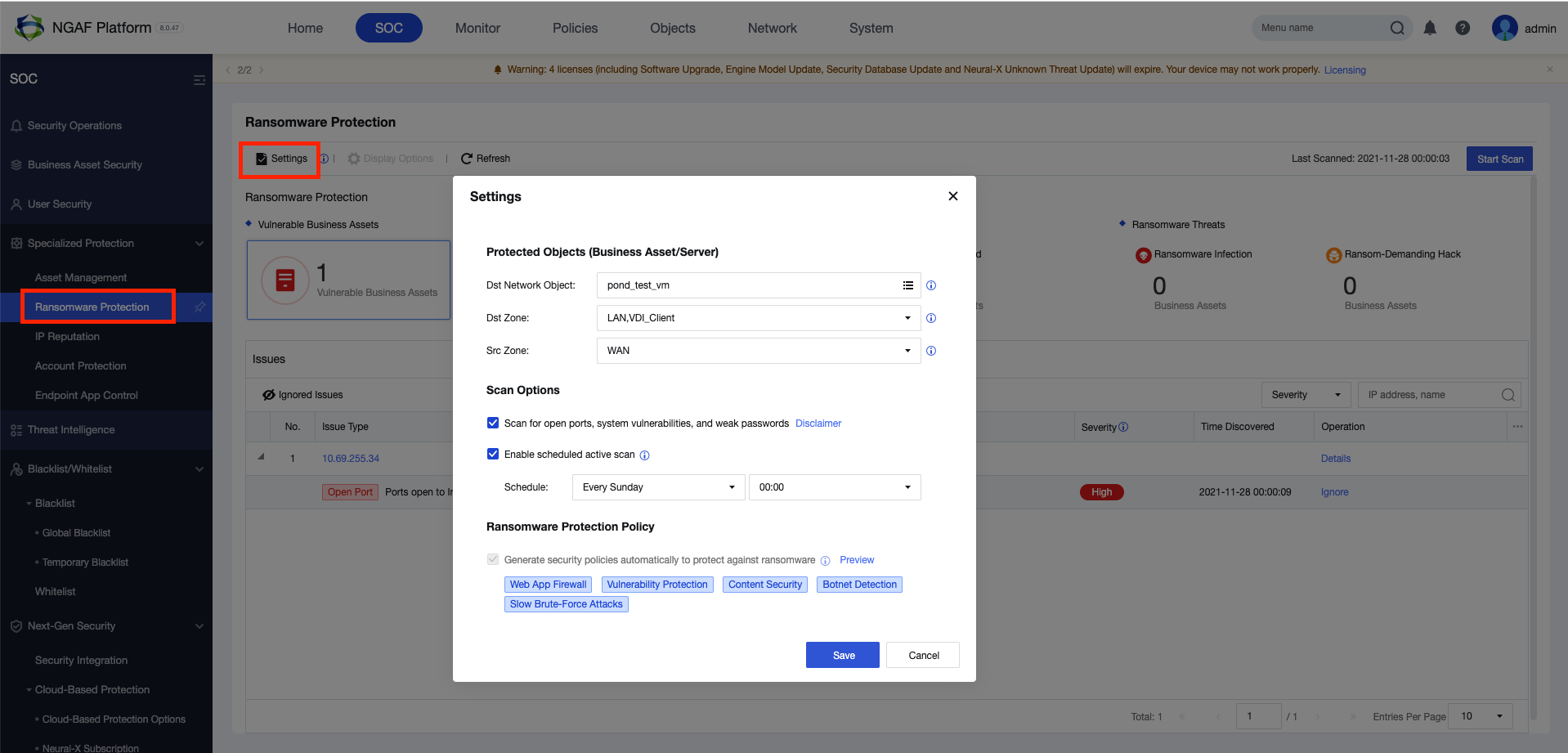Cancel the Settings dialog
Screen dimensions: 1568x753
point(923,655)
